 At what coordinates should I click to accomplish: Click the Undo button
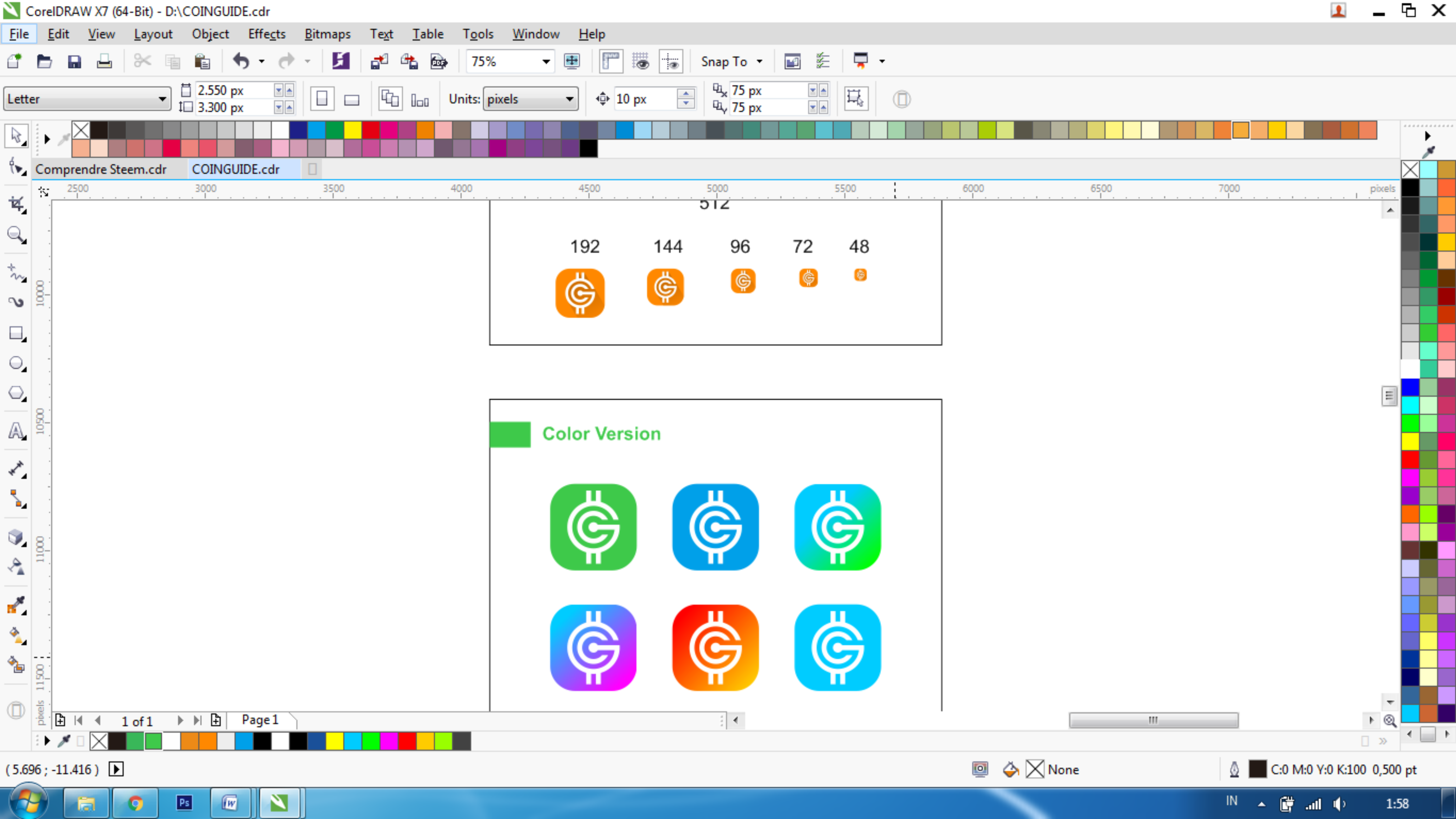pos(241,61)
